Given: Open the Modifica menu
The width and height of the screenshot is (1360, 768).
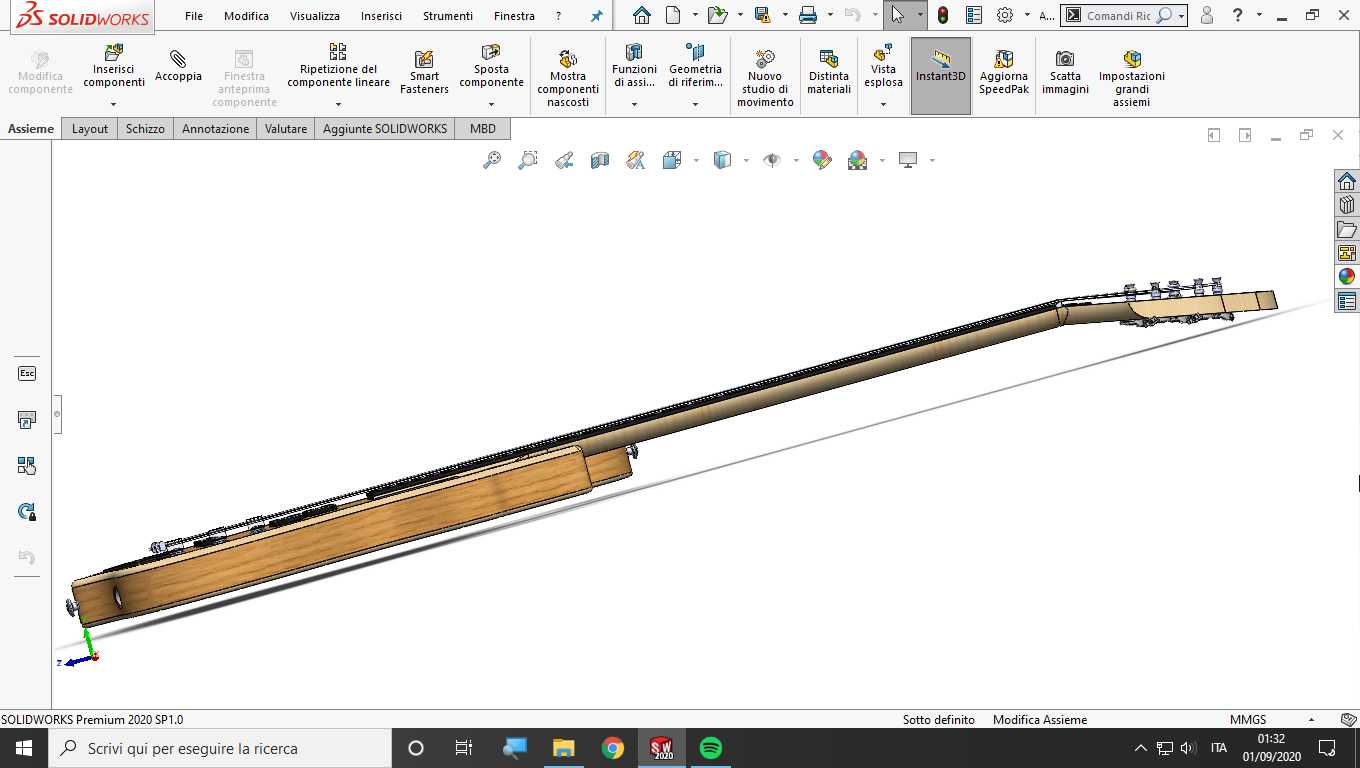Looking at the screenshot, I should [x=246, y=16].
